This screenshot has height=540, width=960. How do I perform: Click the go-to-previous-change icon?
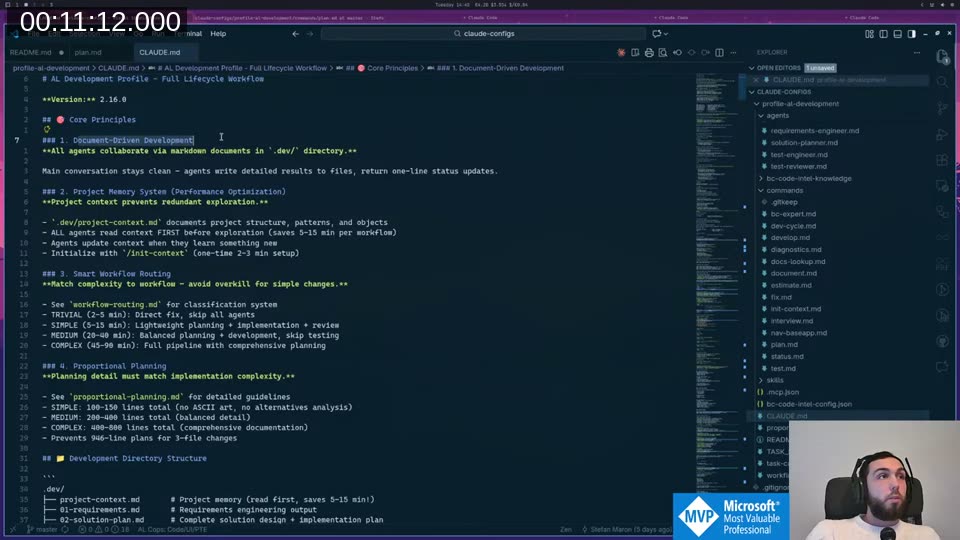click(x=677, y=53)
